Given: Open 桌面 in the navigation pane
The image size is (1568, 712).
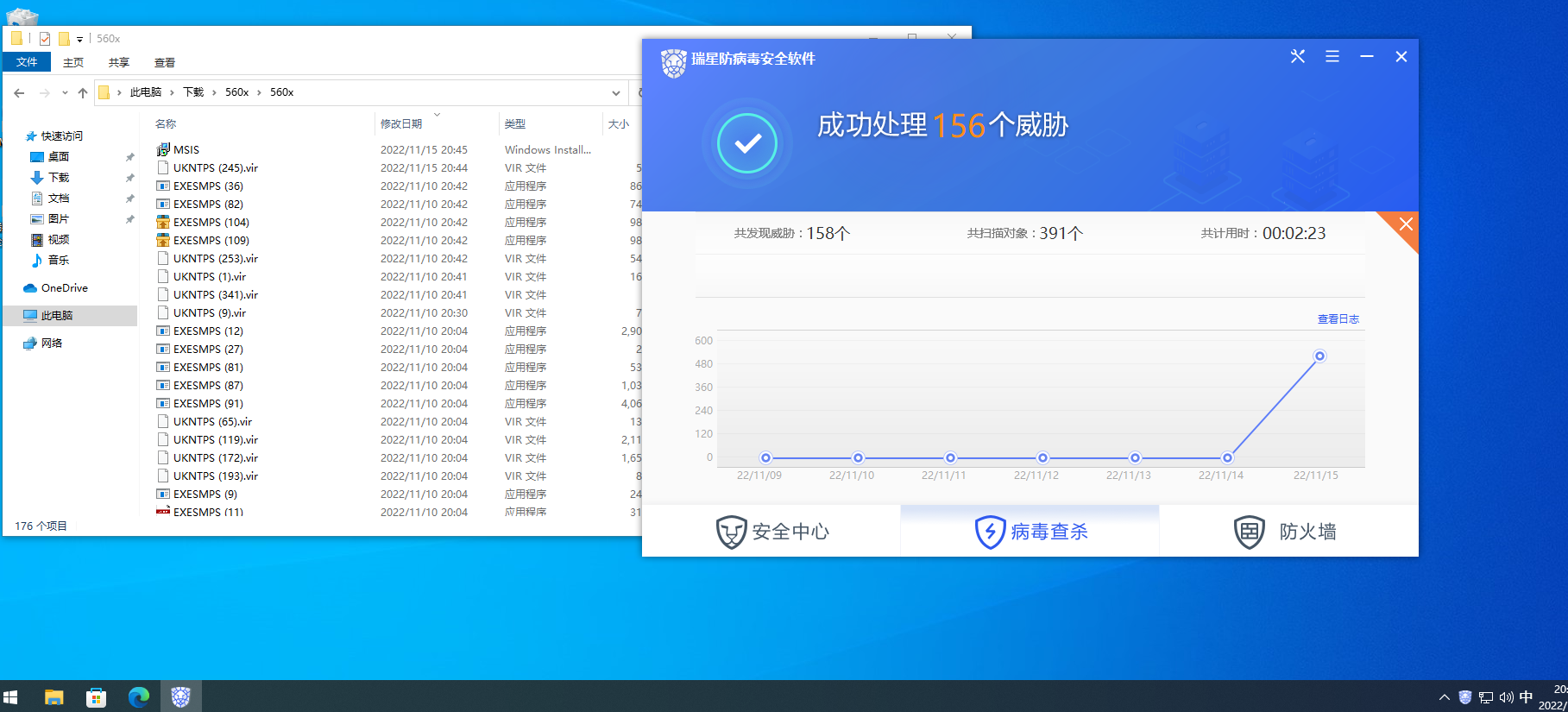Looking at the screenshot, I should tap(59, 157).
